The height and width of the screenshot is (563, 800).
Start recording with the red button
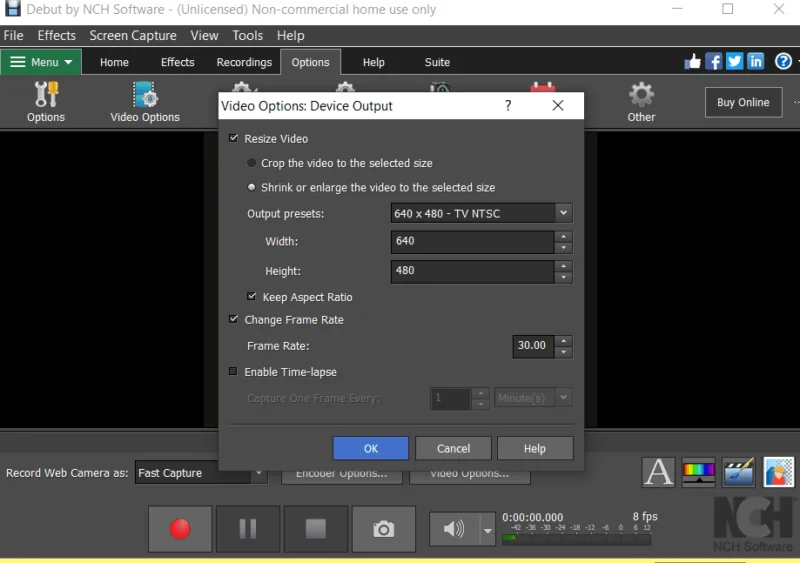tap(180, 529)
